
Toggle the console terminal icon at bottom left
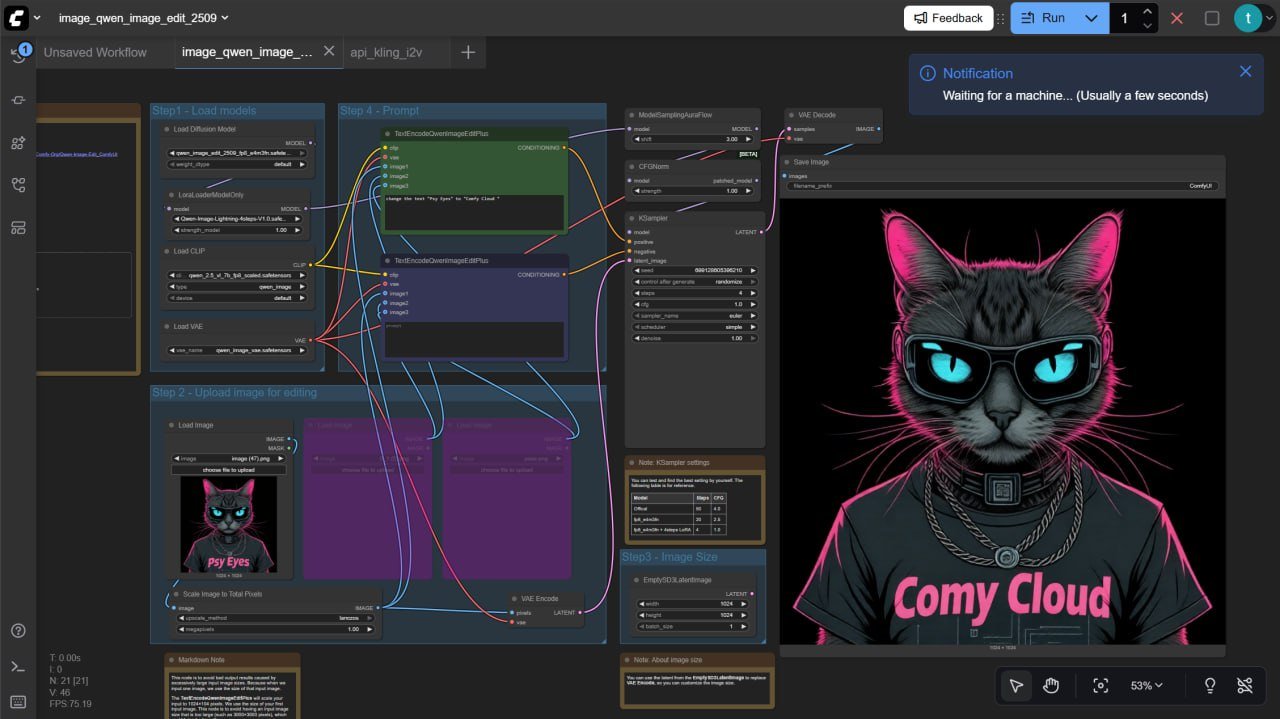coord(18,667)
